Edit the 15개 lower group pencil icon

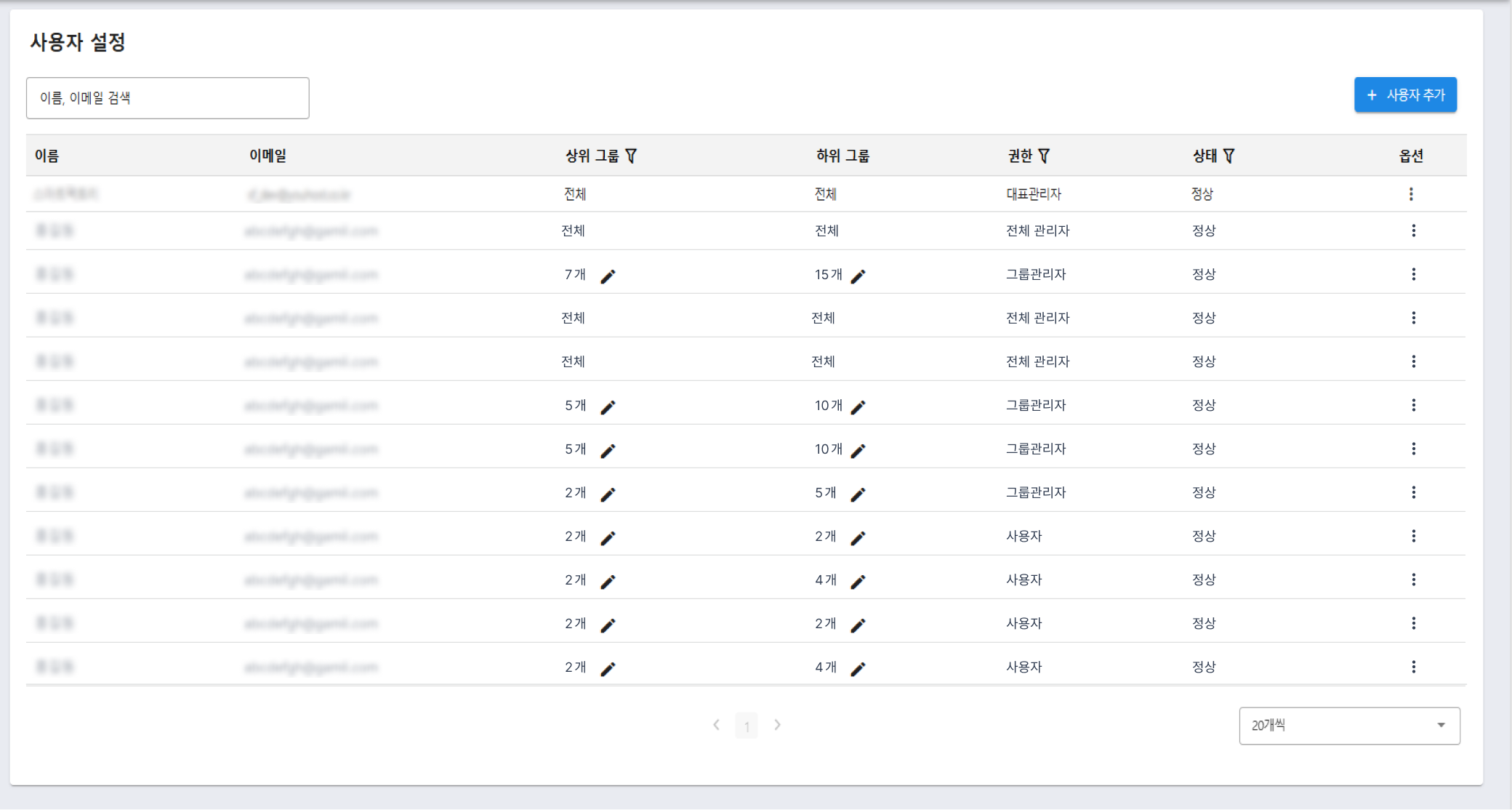(858, 276)
